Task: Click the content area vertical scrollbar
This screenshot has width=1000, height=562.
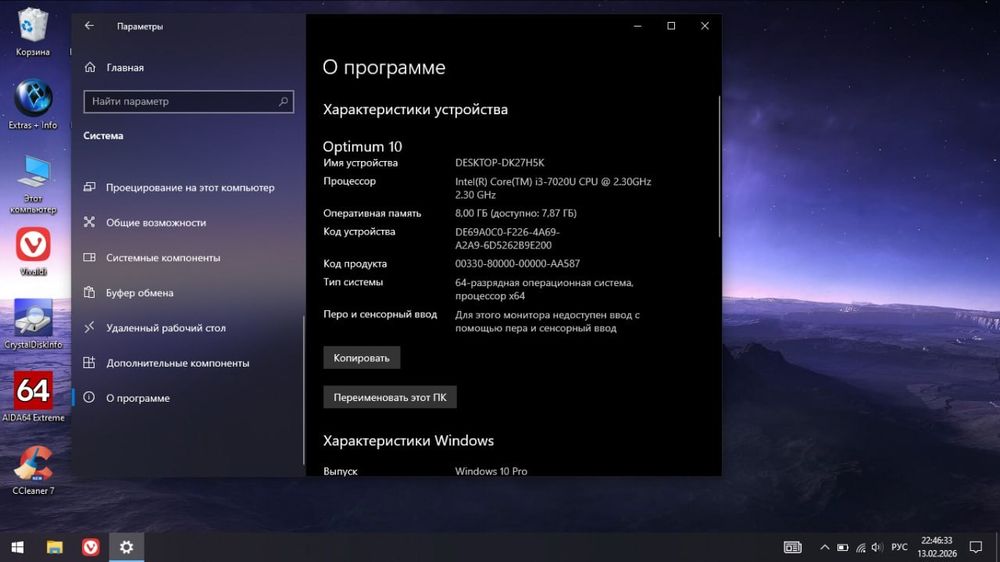Action: tap(719, 166)
